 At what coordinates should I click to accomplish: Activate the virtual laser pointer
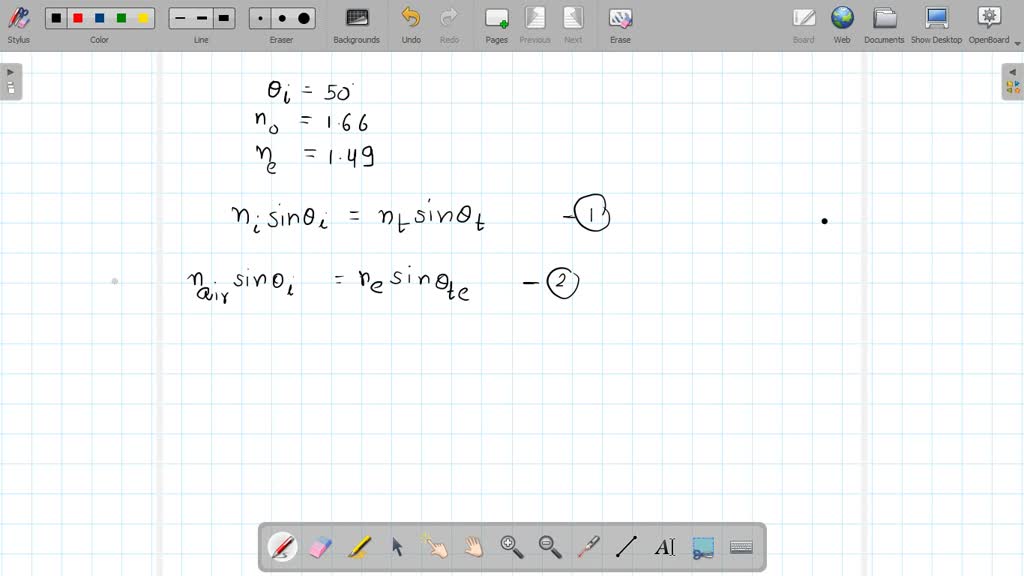(587, 546)
